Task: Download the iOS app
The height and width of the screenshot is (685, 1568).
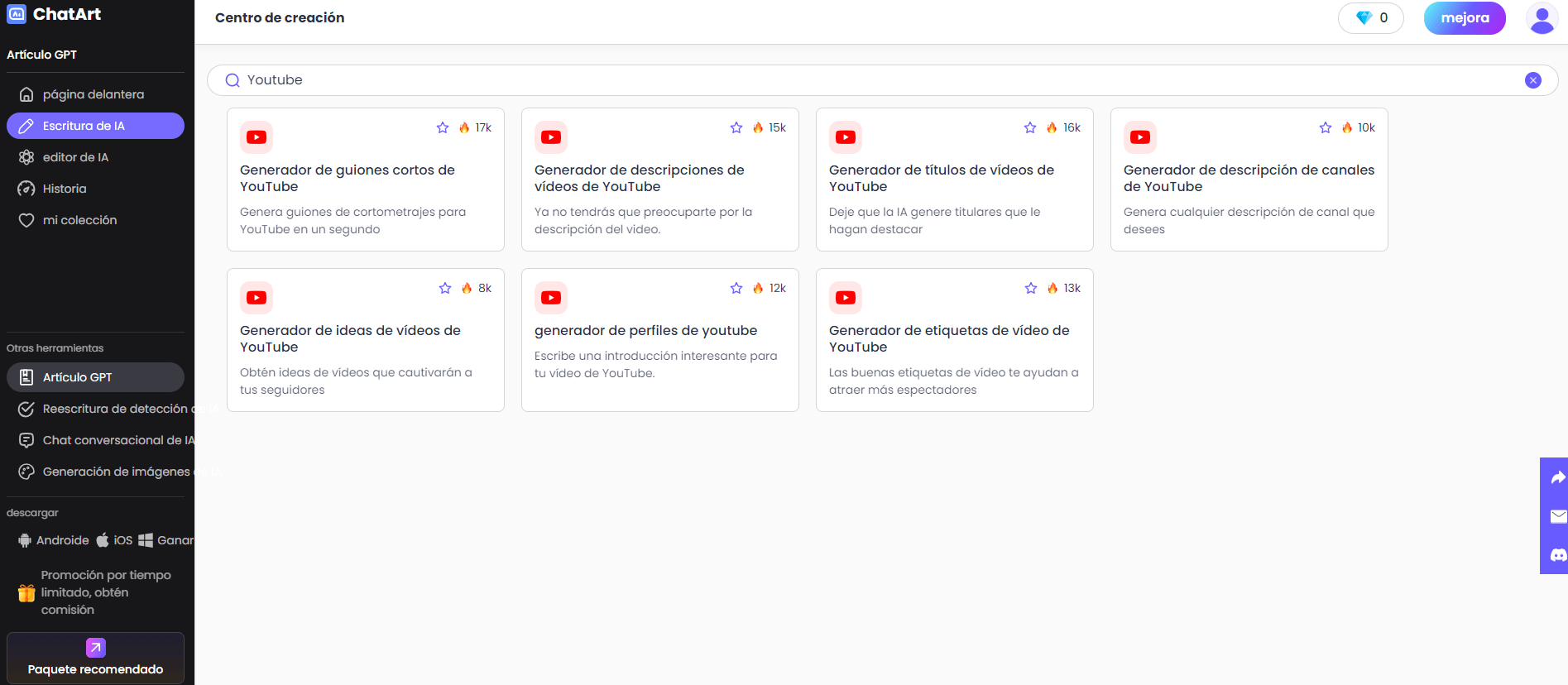Action: 114,540
